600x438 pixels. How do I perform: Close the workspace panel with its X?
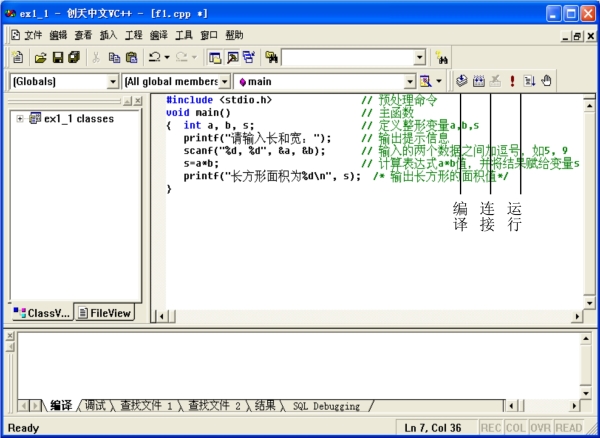click(138, 101)
